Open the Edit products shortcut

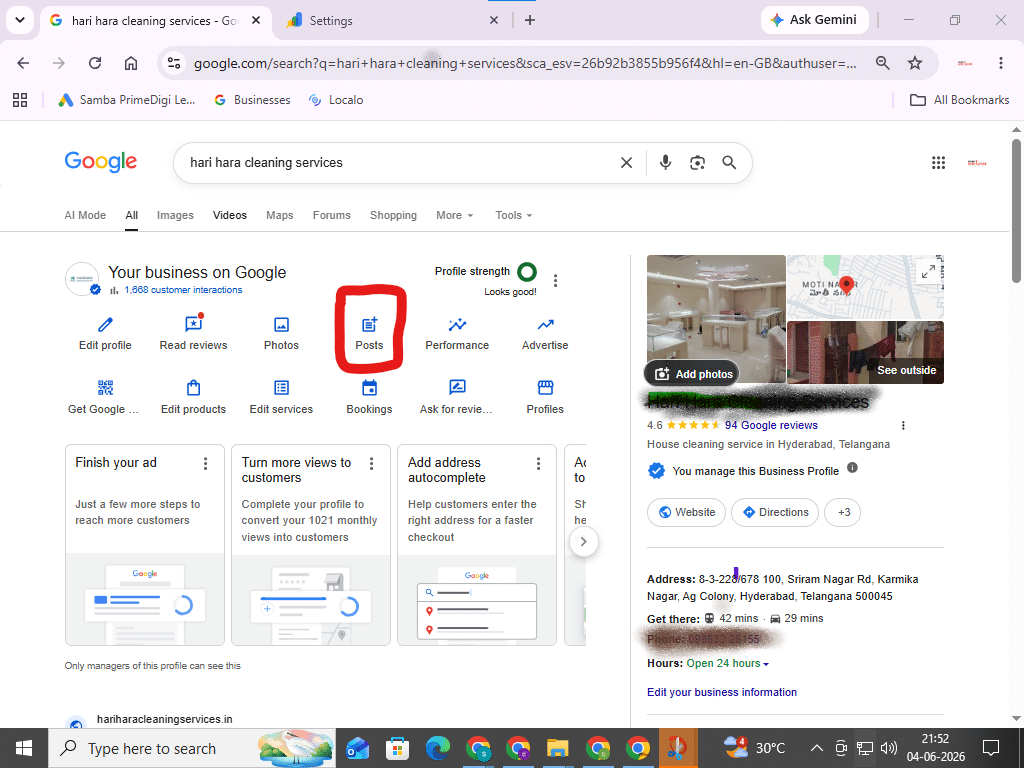click(193, 397)
